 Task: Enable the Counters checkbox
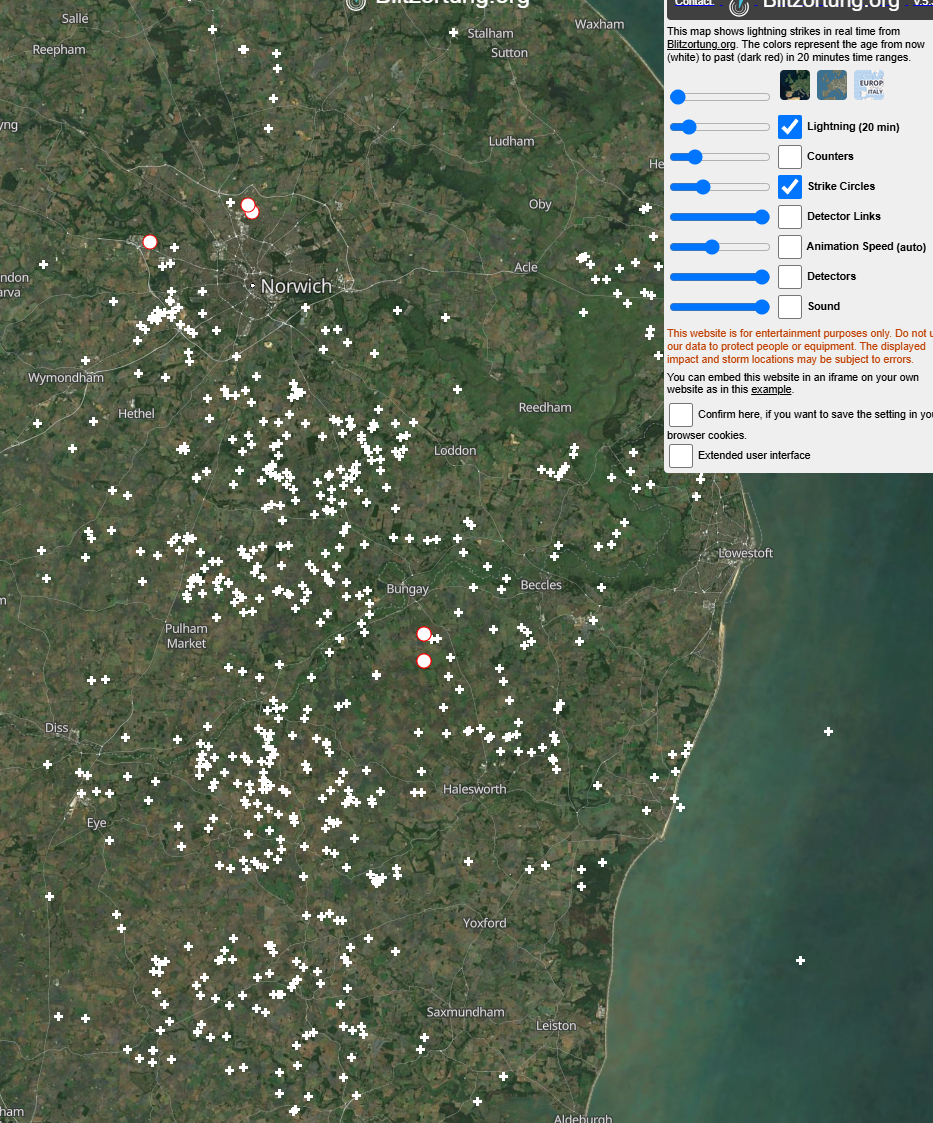[790, 157]
